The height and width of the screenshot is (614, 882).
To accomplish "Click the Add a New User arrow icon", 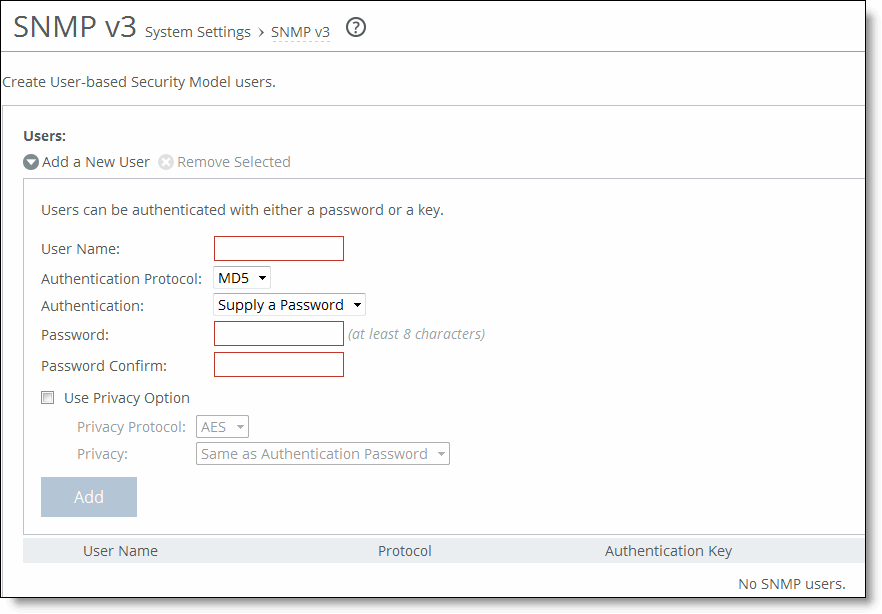I will tap(31, 161).
